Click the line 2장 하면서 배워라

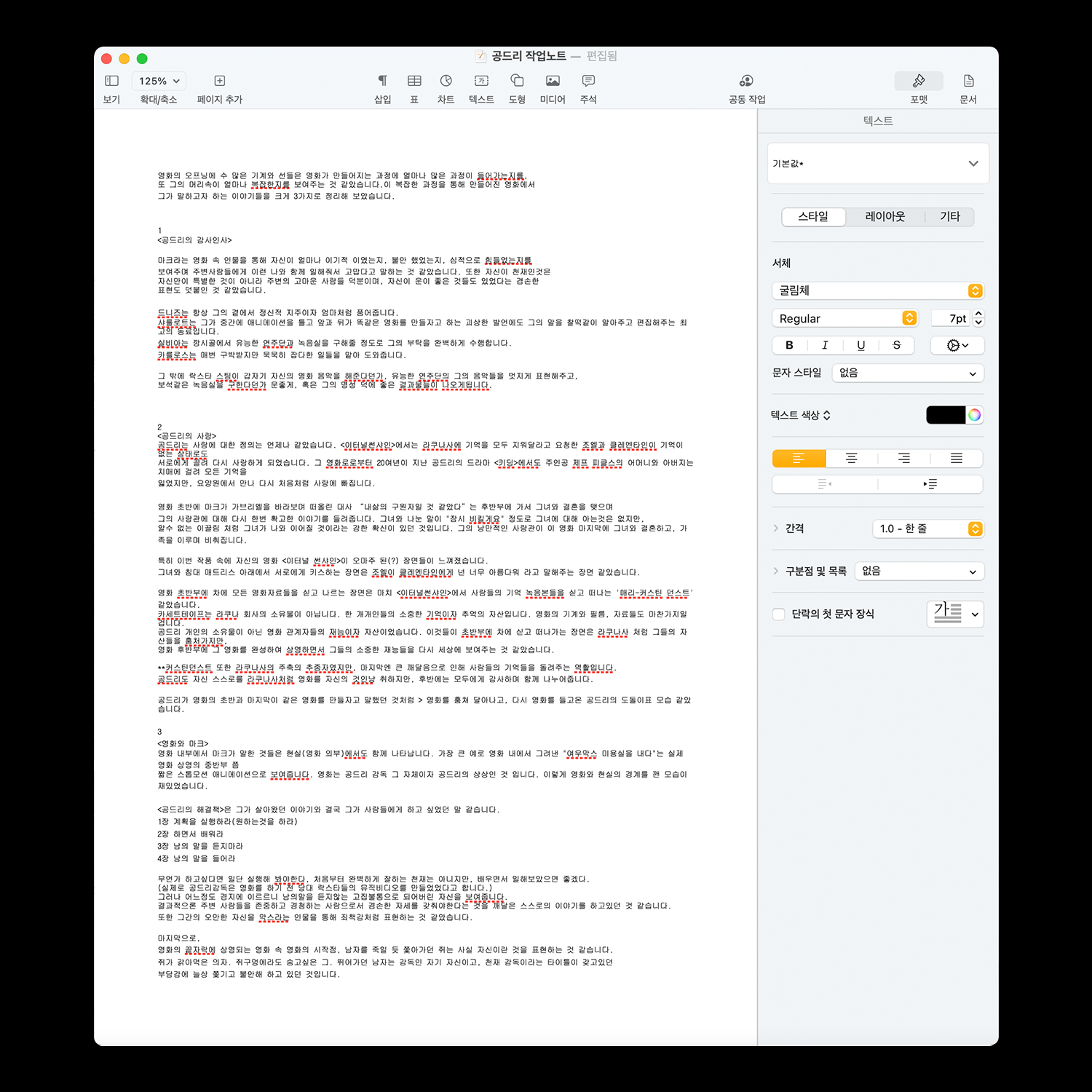(x=190, y=834)
